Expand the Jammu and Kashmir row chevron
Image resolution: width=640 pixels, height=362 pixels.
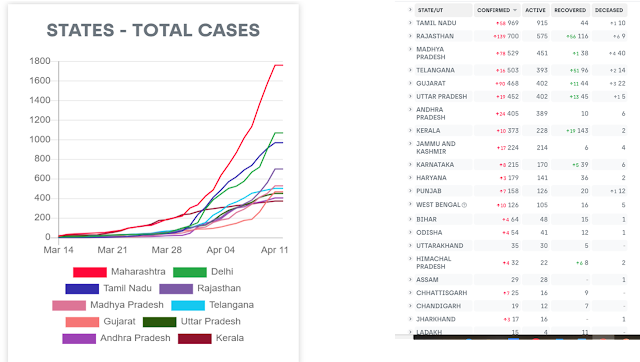click(410, 144)
